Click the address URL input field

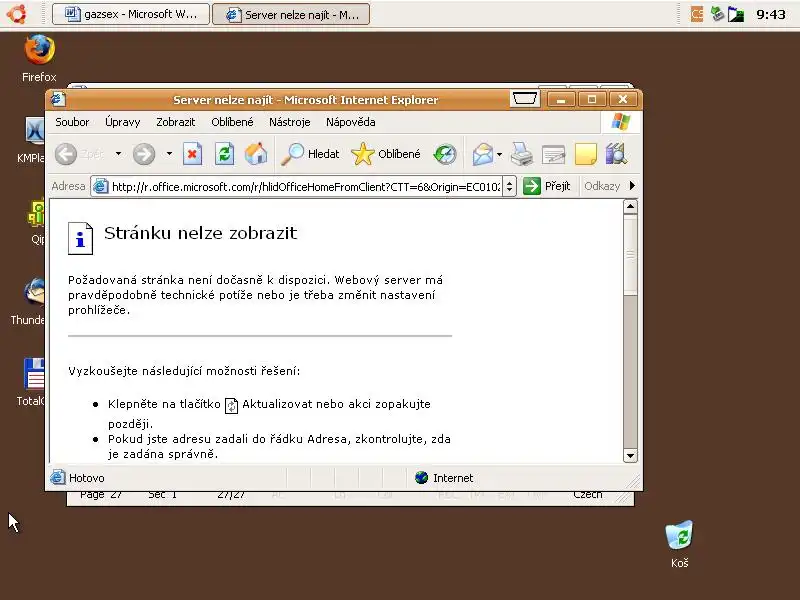point(306,186)
